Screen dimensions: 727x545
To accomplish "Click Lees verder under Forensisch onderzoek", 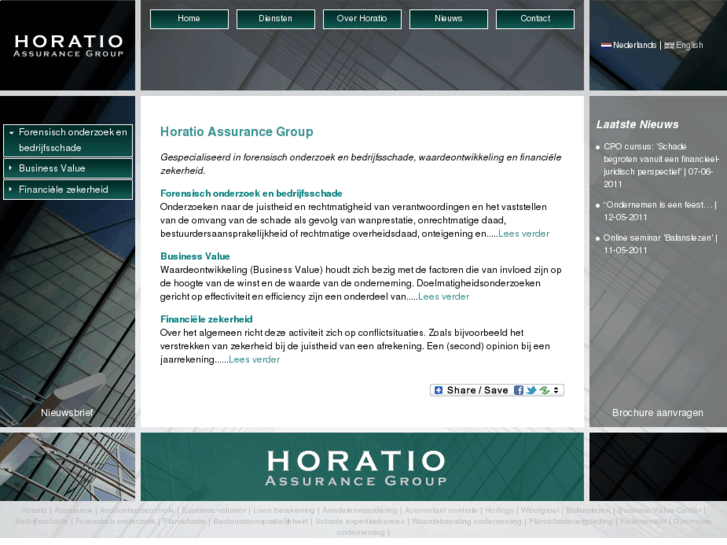I will click(524, 234).
